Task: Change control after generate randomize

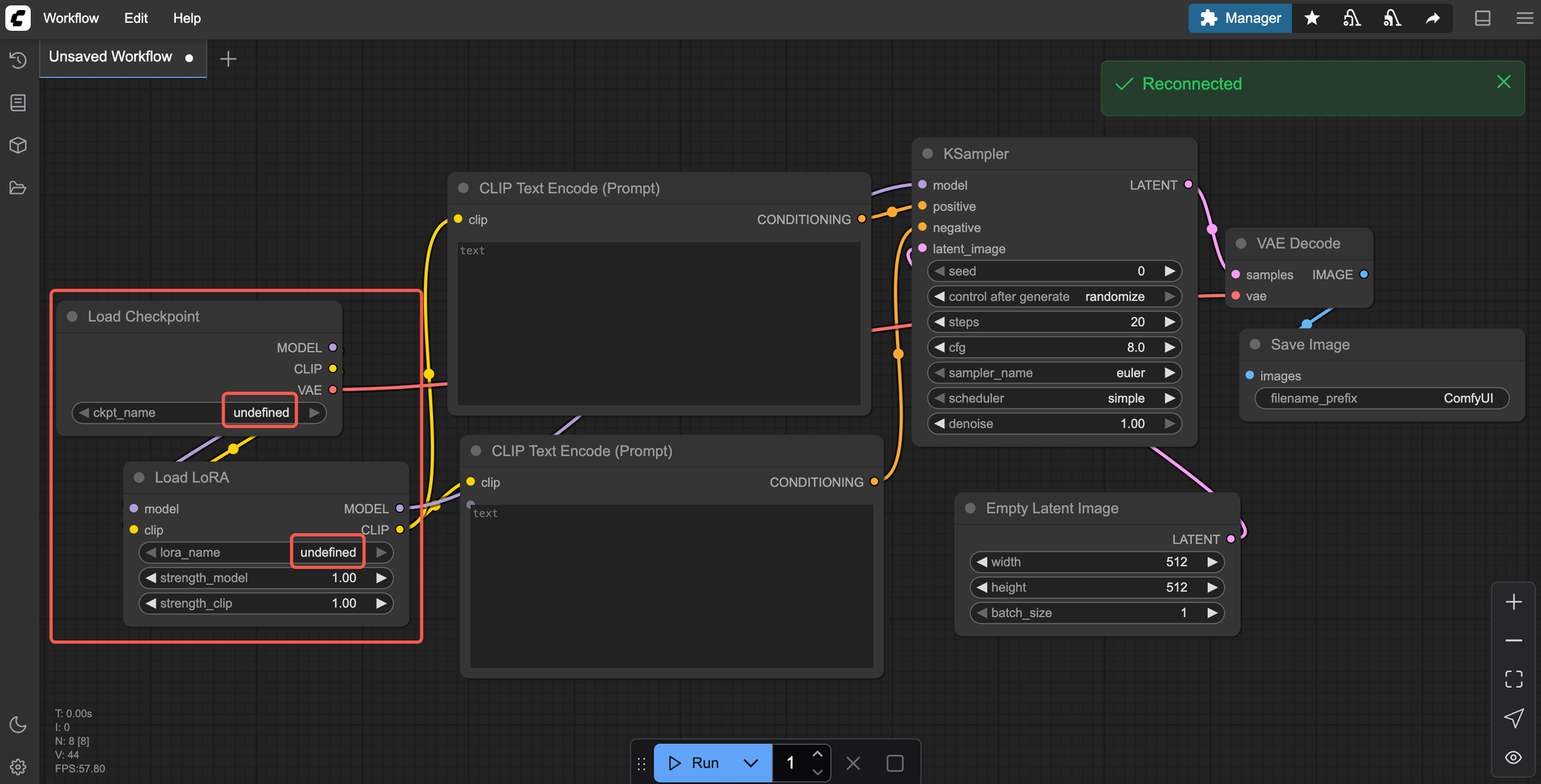Action: [x=1054, y=297]
